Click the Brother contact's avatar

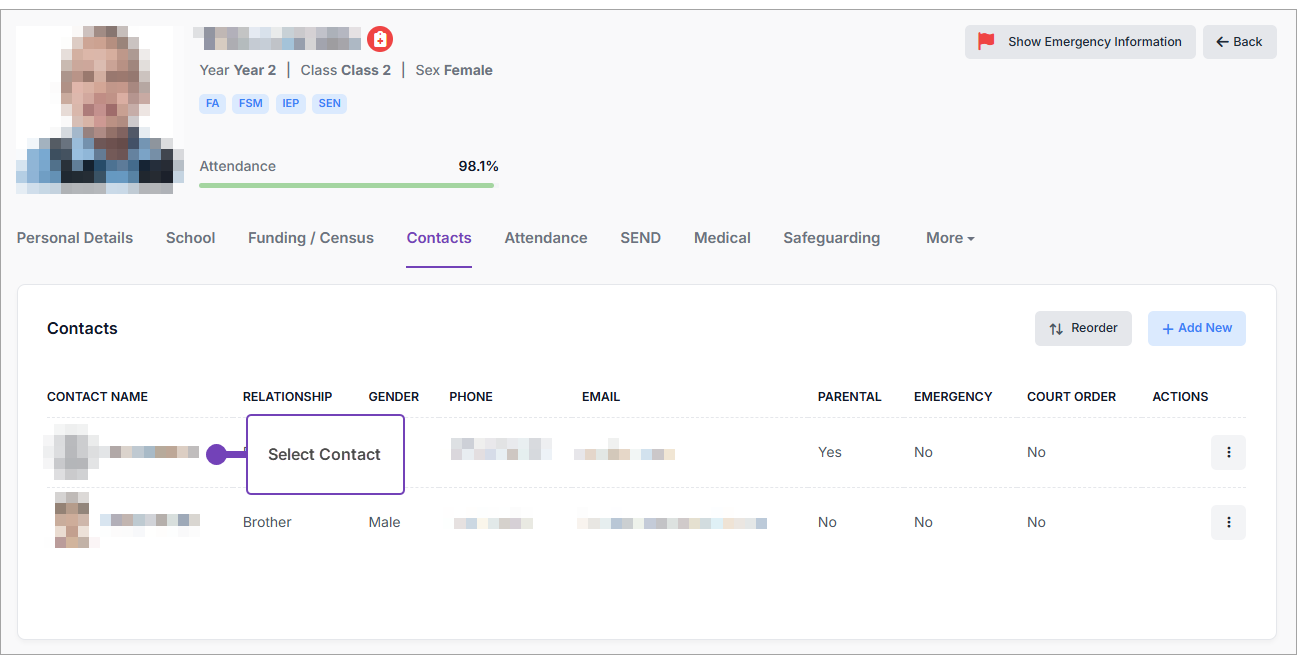coord(73,520)
